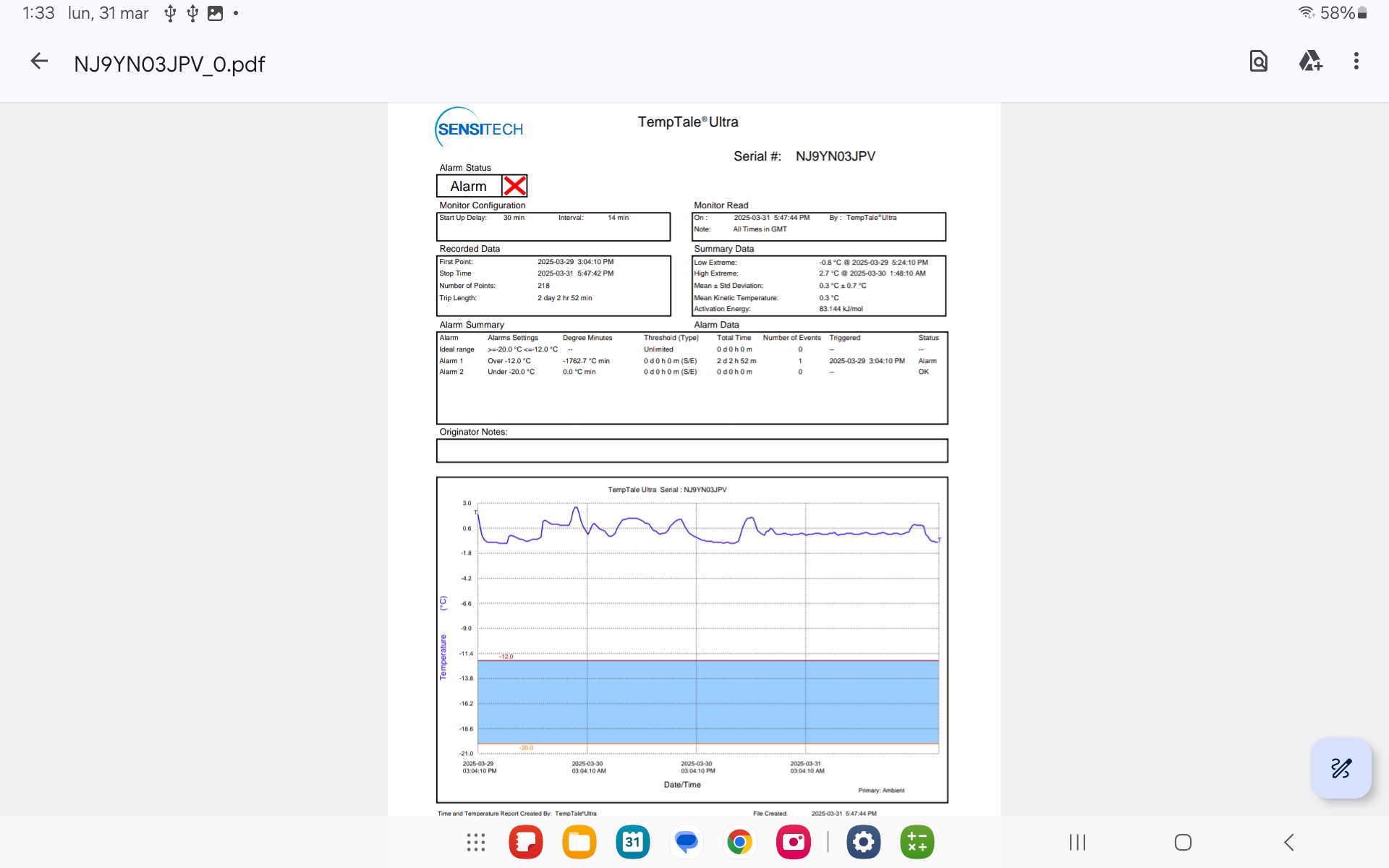
Task: Tap the Alarm 2 status OK cell
Action: point(924,372)
